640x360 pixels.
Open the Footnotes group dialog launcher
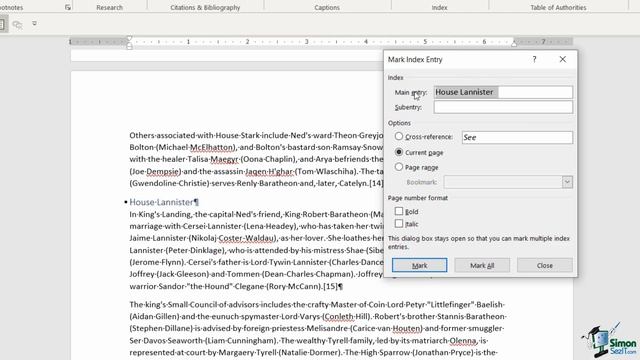pyautogui.click(x=68, y=7)
